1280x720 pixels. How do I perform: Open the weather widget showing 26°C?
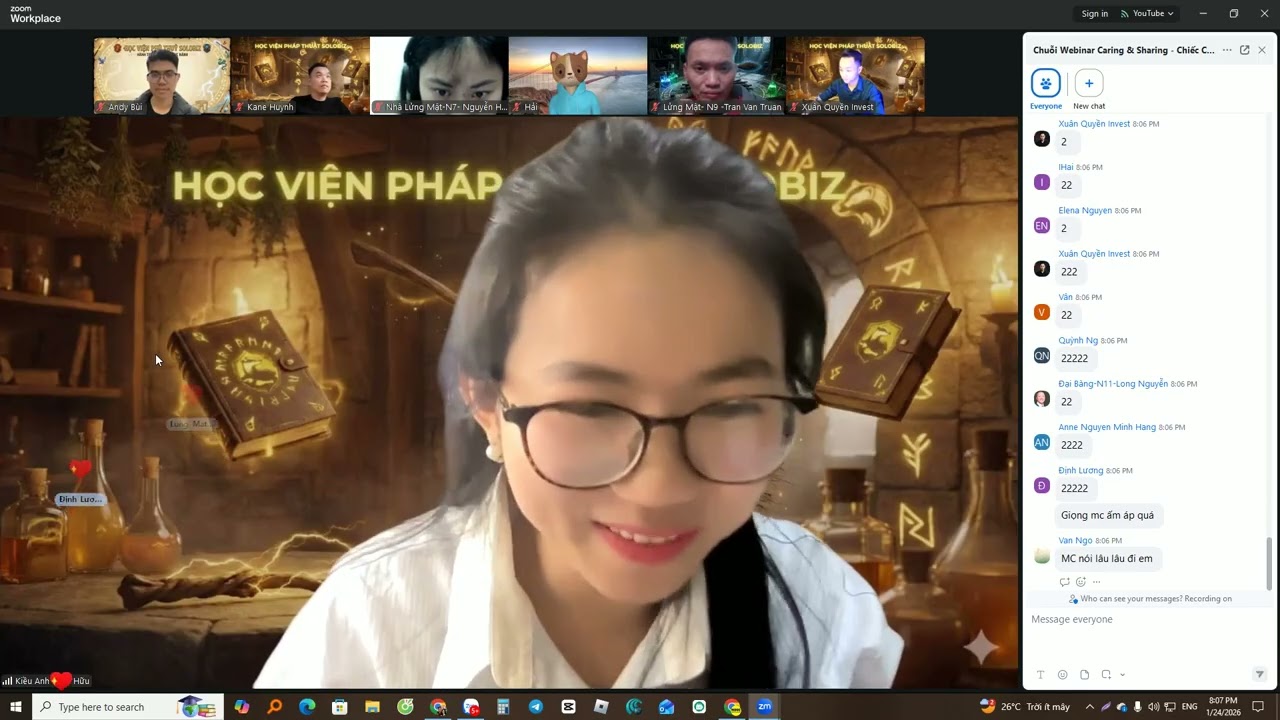point(1025,707)
